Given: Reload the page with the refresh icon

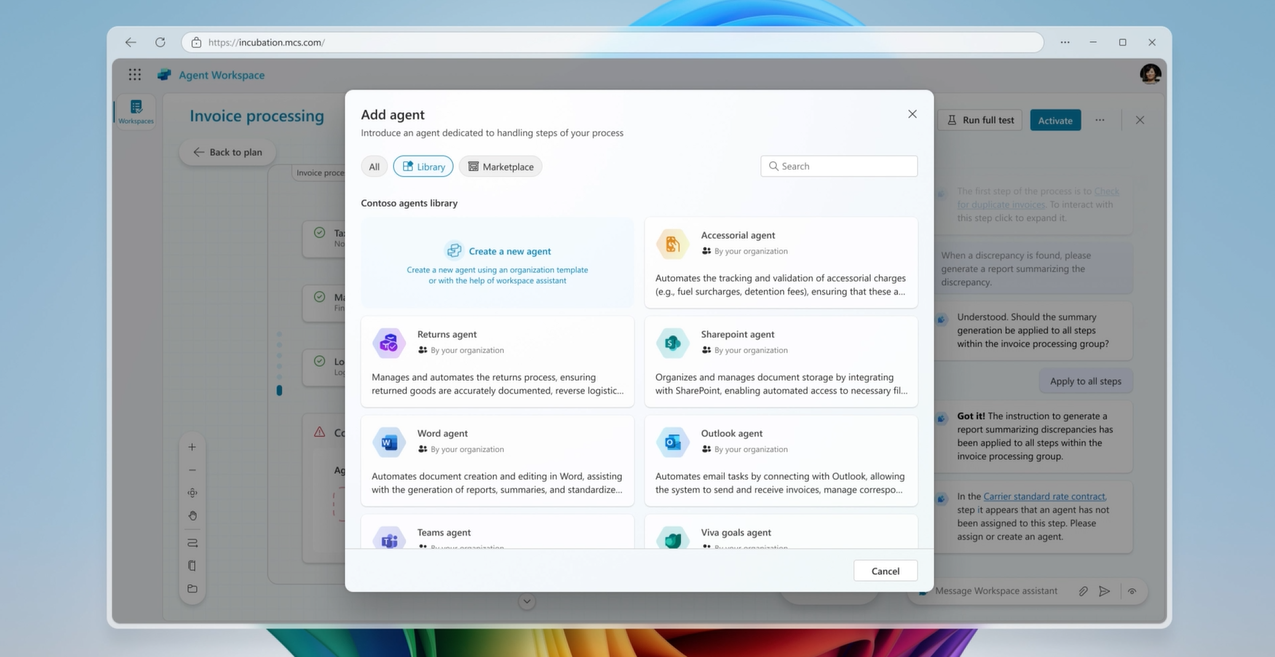Looking at the screenshot, I should (x=160, y=42).
